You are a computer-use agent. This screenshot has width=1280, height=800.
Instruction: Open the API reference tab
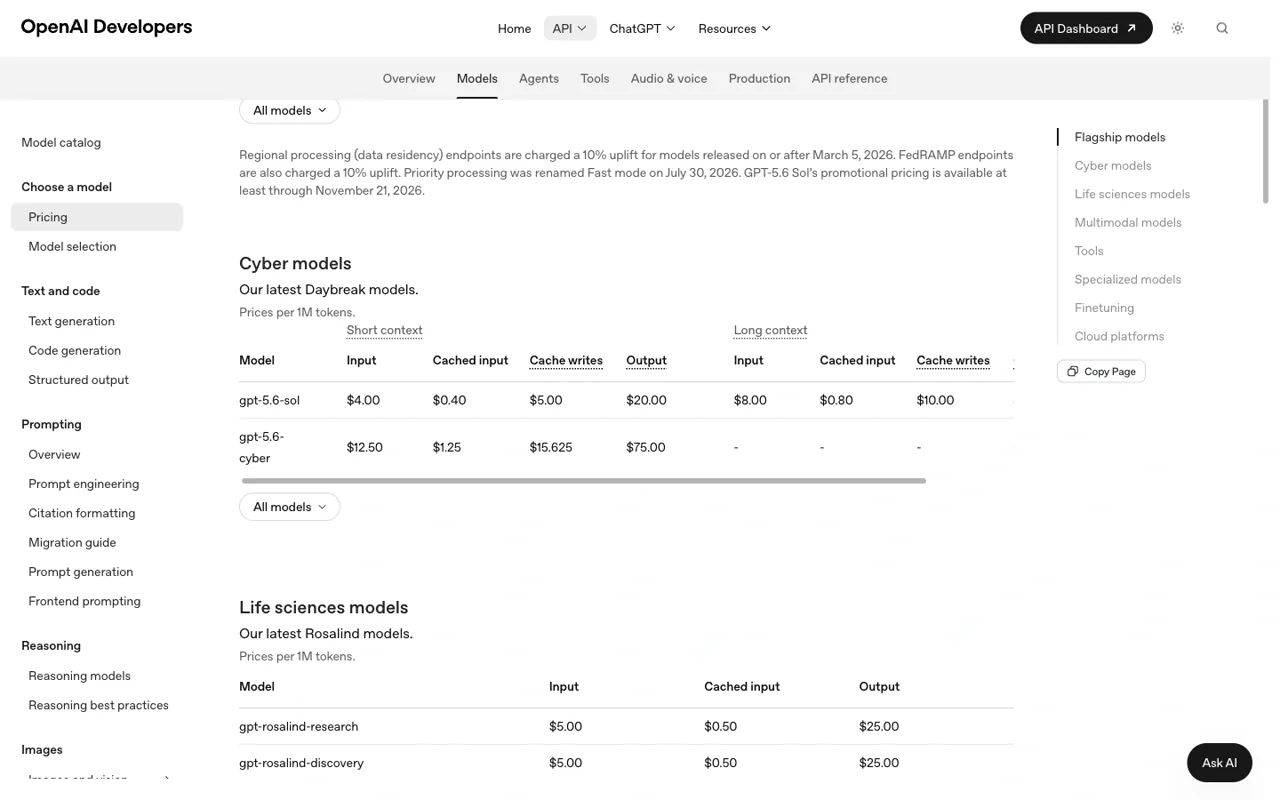(x=849, y=78)
